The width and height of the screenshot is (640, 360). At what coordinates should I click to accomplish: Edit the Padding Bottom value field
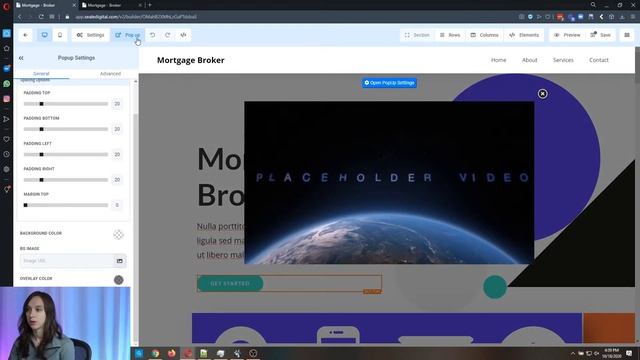point(117,129)
